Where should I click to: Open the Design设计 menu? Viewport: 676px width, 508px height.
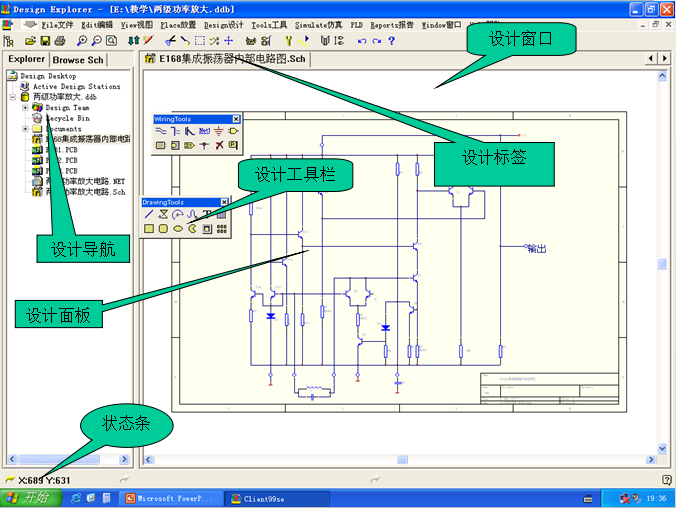pos(224,25)
